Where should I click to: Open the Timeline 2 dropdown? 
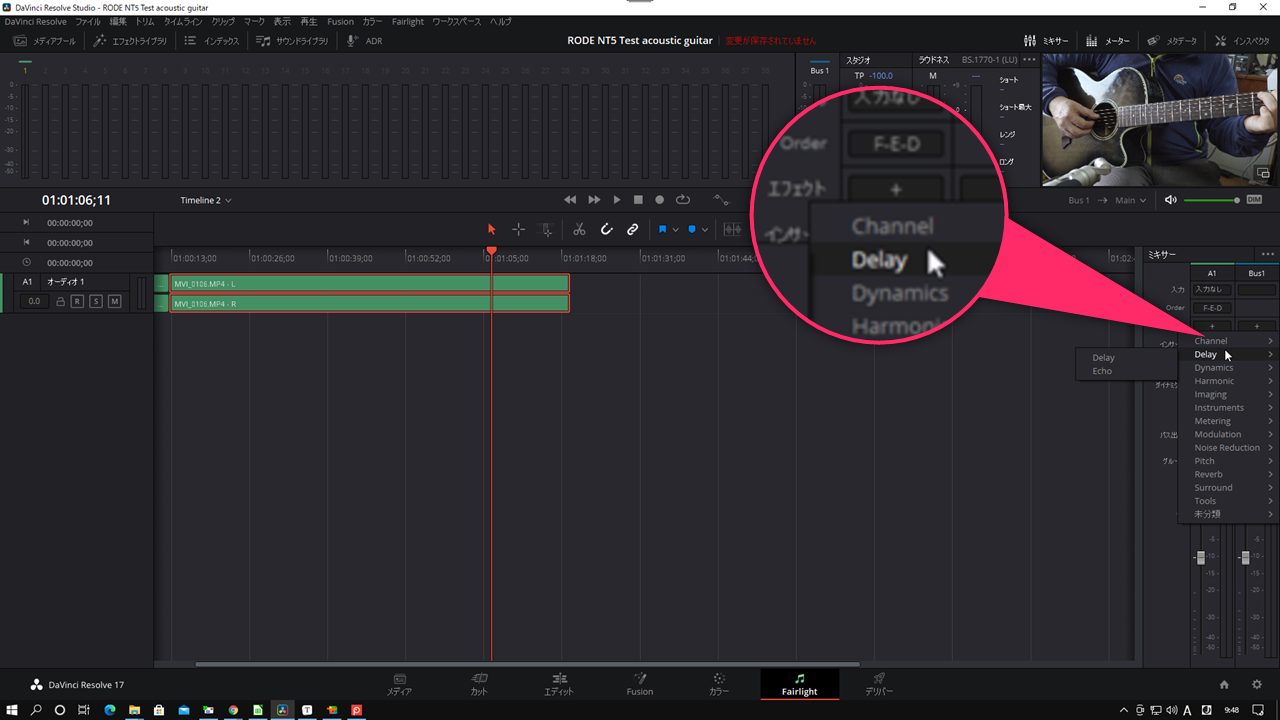[206, 200]
